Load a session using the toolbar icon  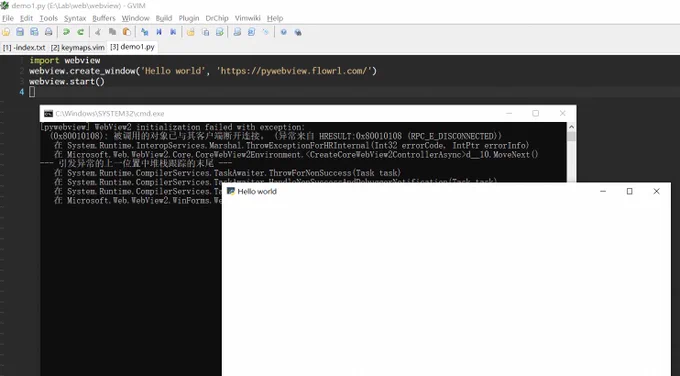pyautogui.click(x=190, y=32)
